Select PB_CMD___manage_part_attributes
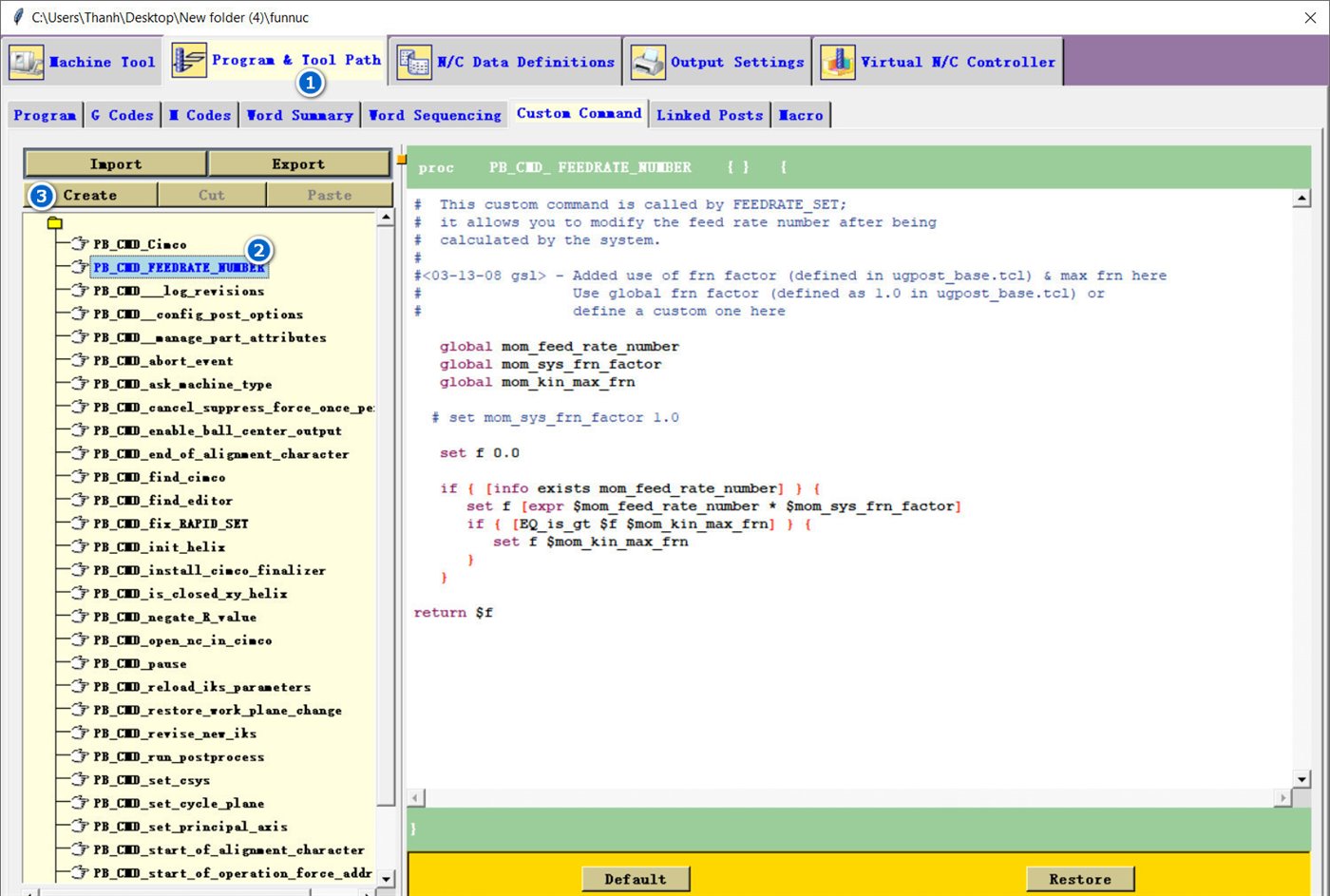Viewport: 1330px width, 896px height. click(210, 337)
